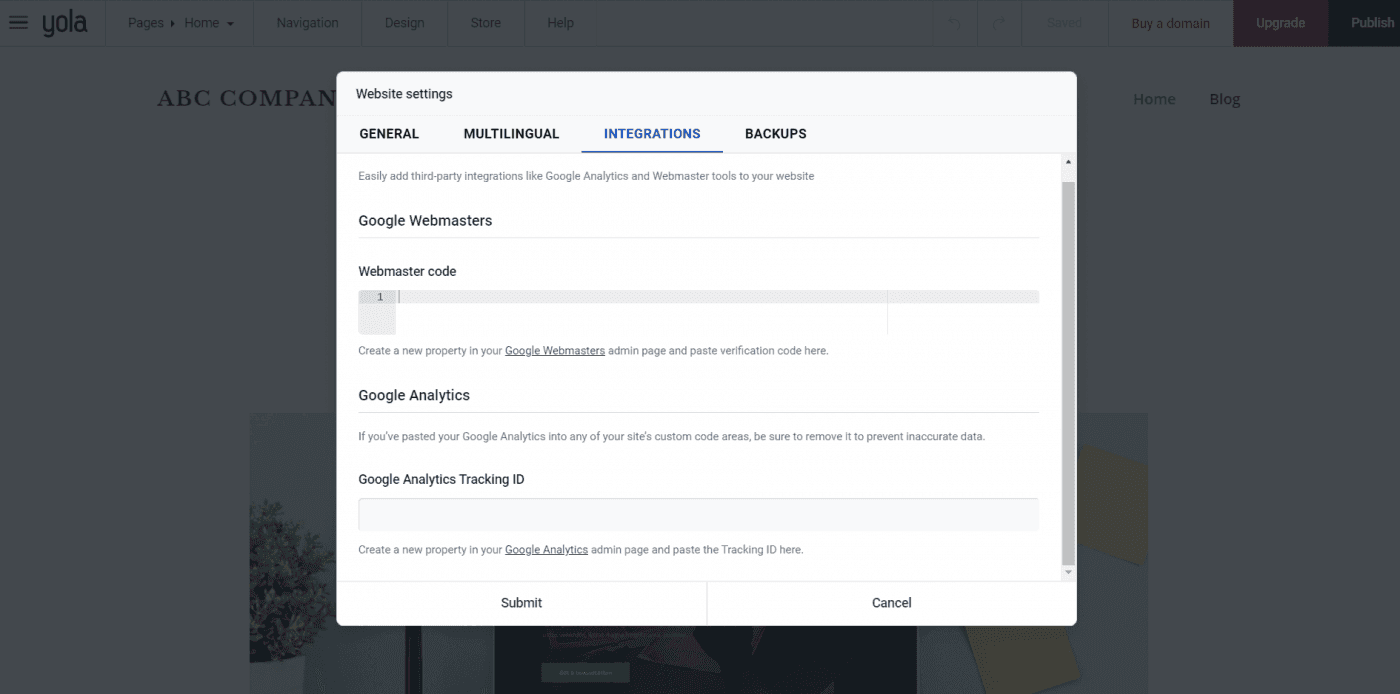The width and height of the screenshot is (1400, 694).
Task: Focus the Google Analytics Tracking ID field
Action: pos(698,514)
